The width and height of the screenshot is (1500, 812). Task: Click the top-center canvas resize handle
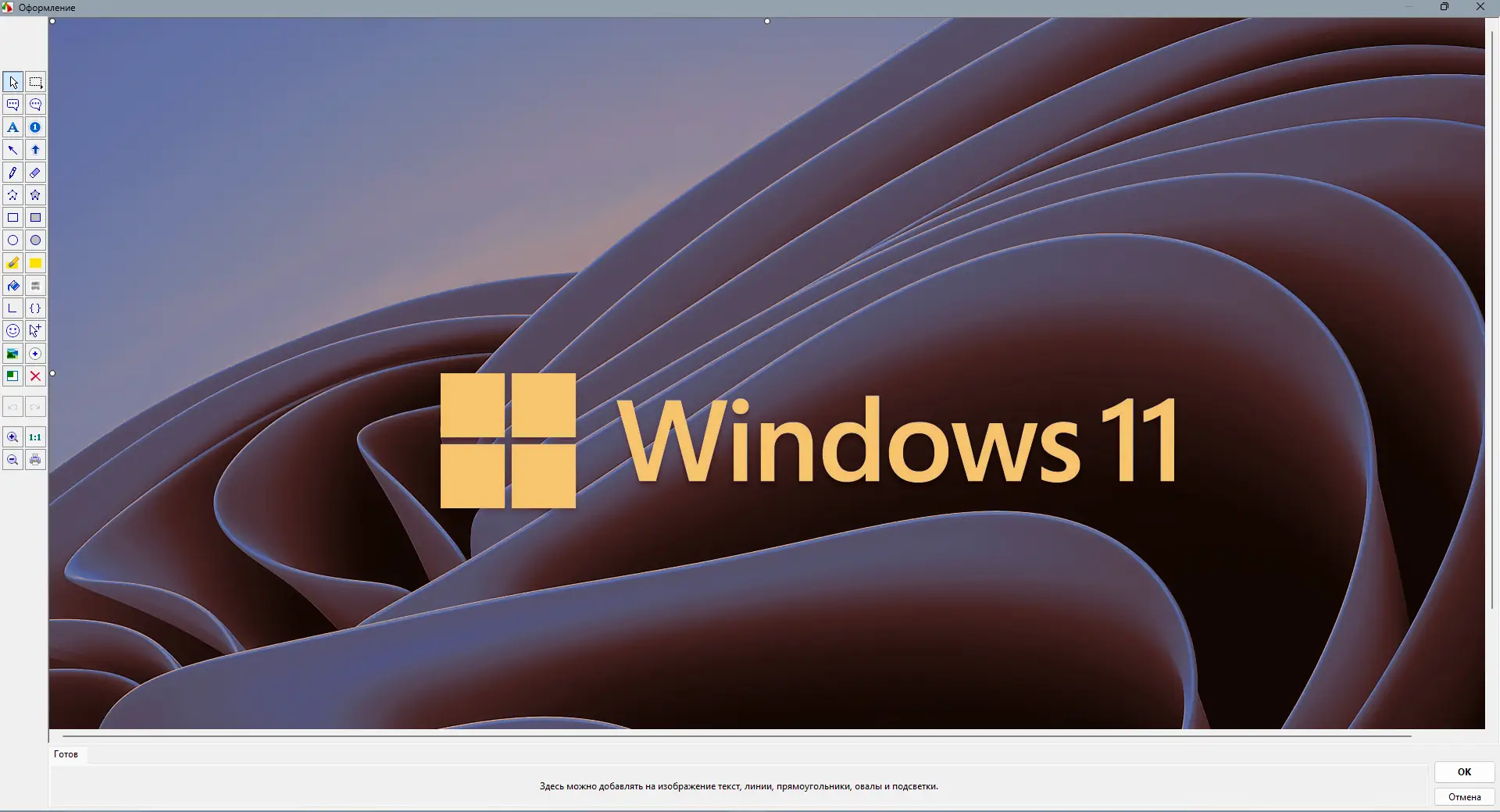pos(767,21)
